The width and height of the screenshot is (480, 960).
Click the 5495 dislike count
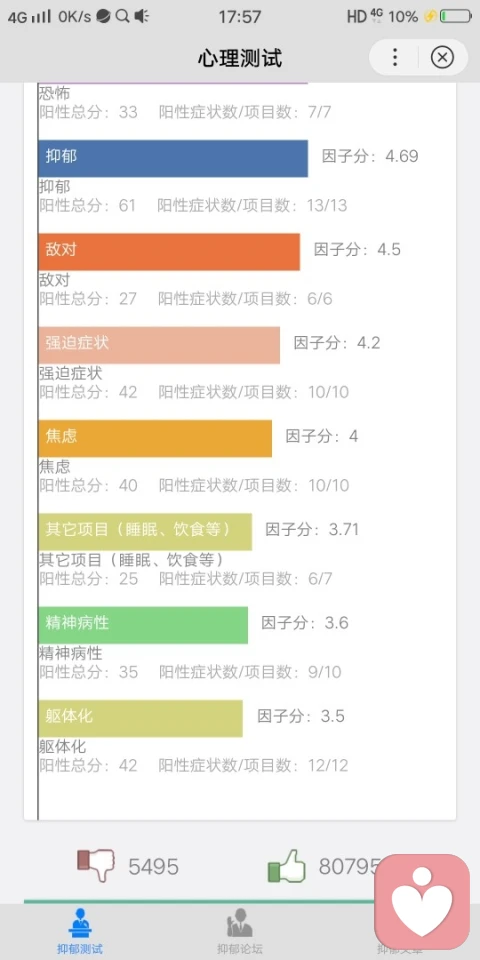click(x=153, y=867)
